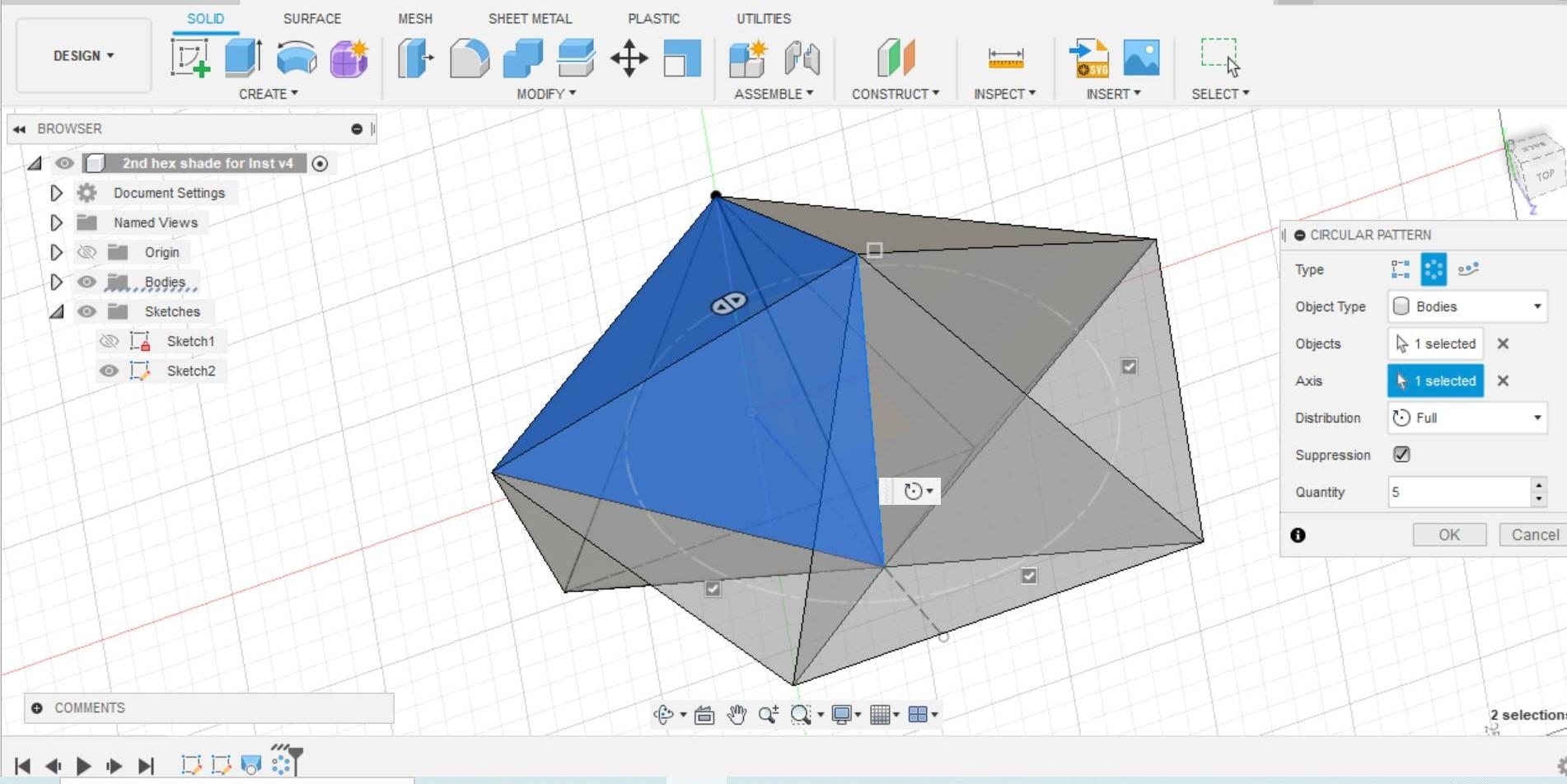Hide Sketch2 using its visibility eye
Screen dimensions: 1567x784
(110, 371)
